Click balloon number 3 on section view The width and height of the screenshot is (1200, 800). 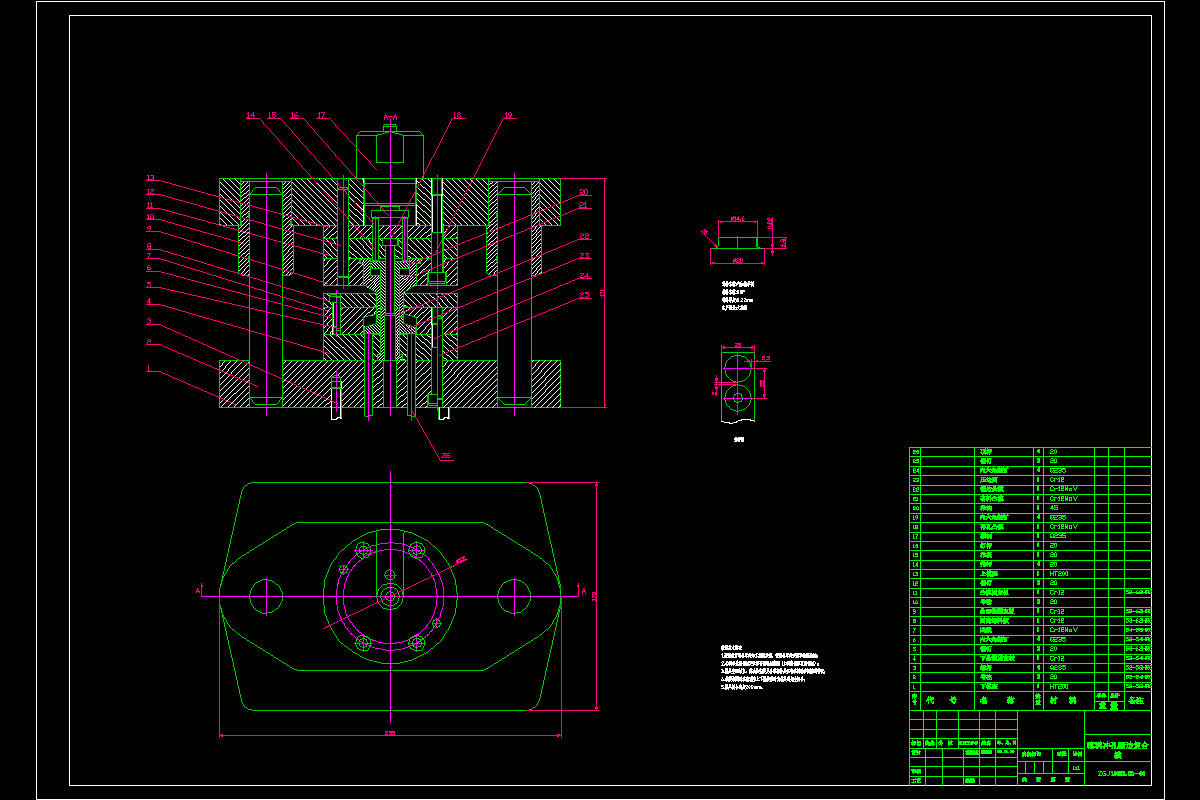(x=149, y=321)
